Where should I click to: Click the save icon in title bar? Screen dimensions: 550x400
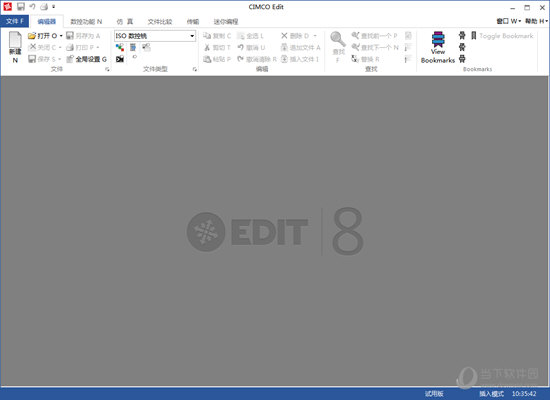click(x=21, y=6)
